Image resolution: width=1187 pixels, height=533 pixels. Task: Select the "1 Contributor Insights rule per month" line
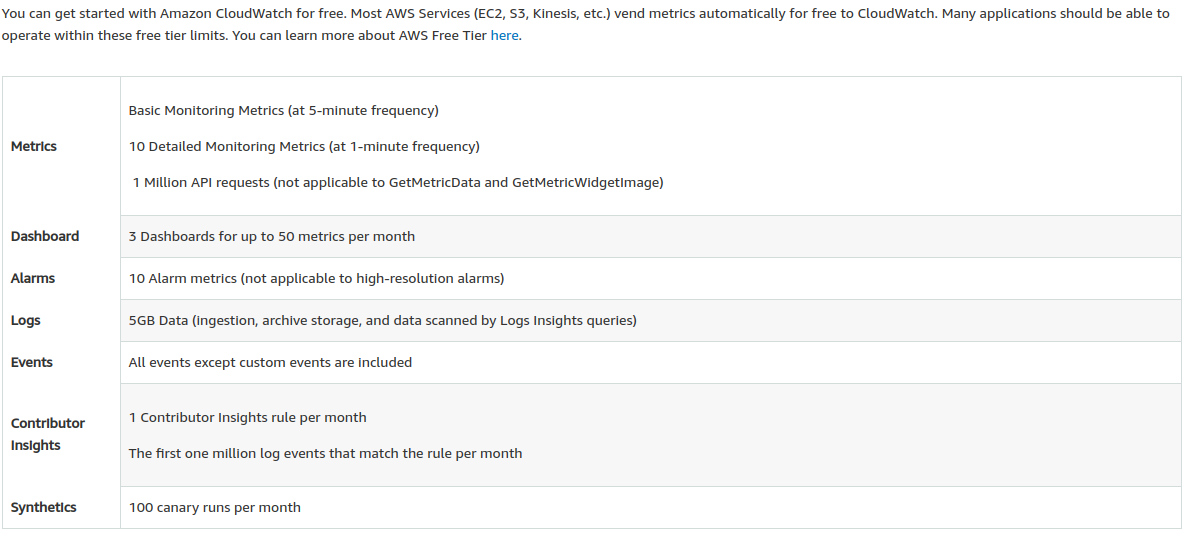(x=248, y=417)
